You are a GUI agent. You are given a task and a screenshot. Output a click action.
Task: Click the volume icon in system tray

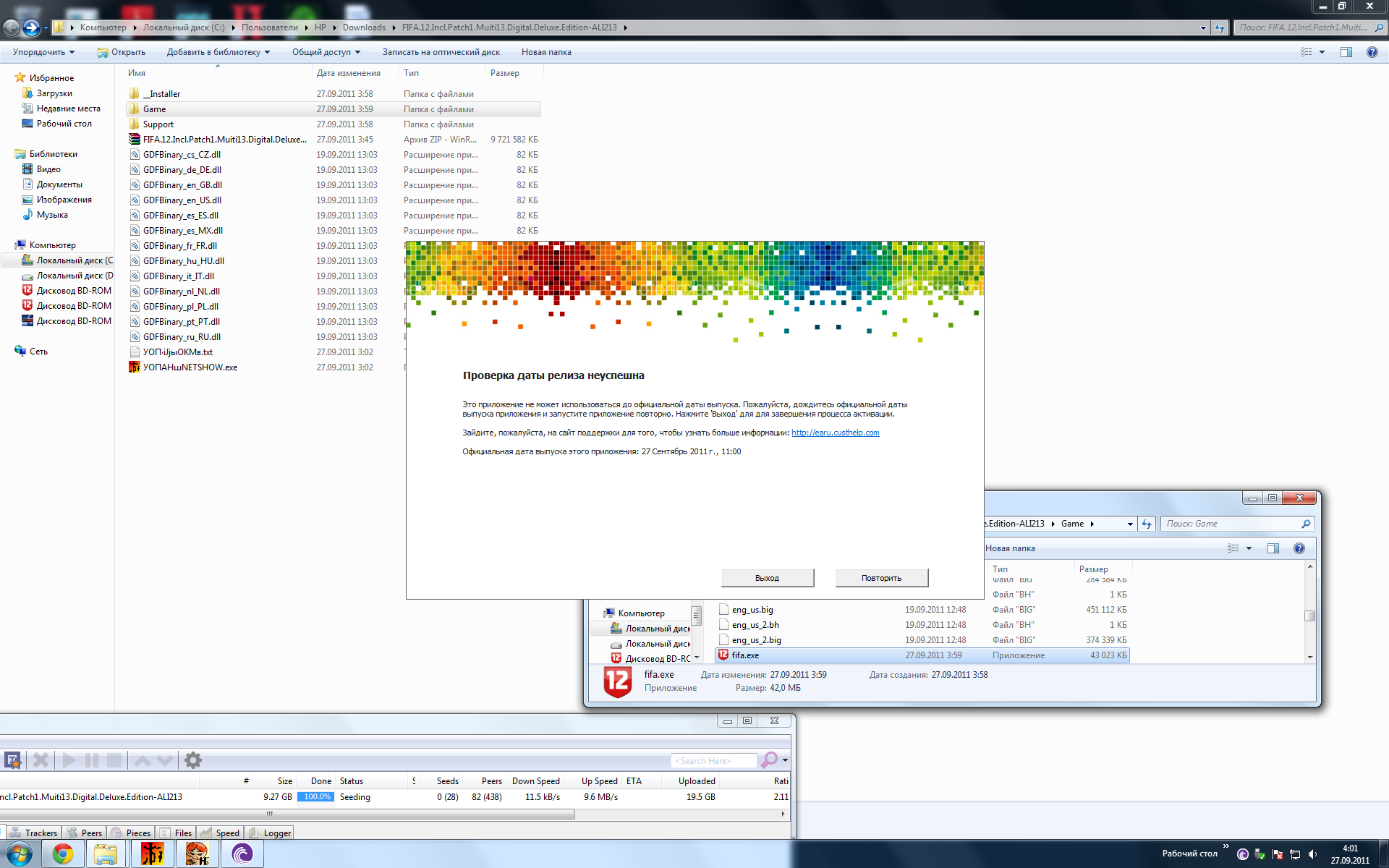[1313, 854]
